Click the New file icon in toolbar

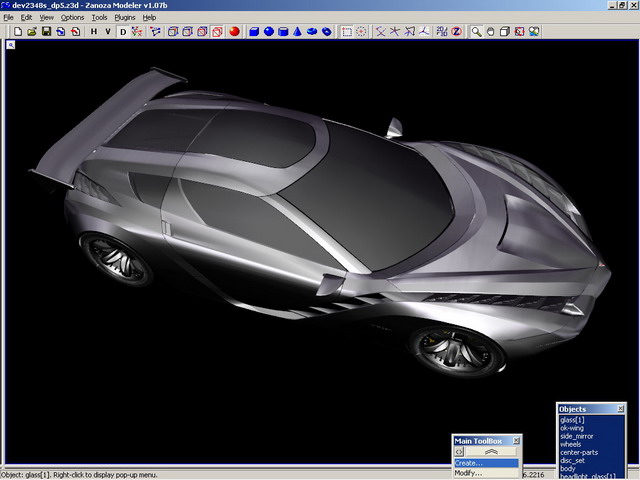point(18,31)
